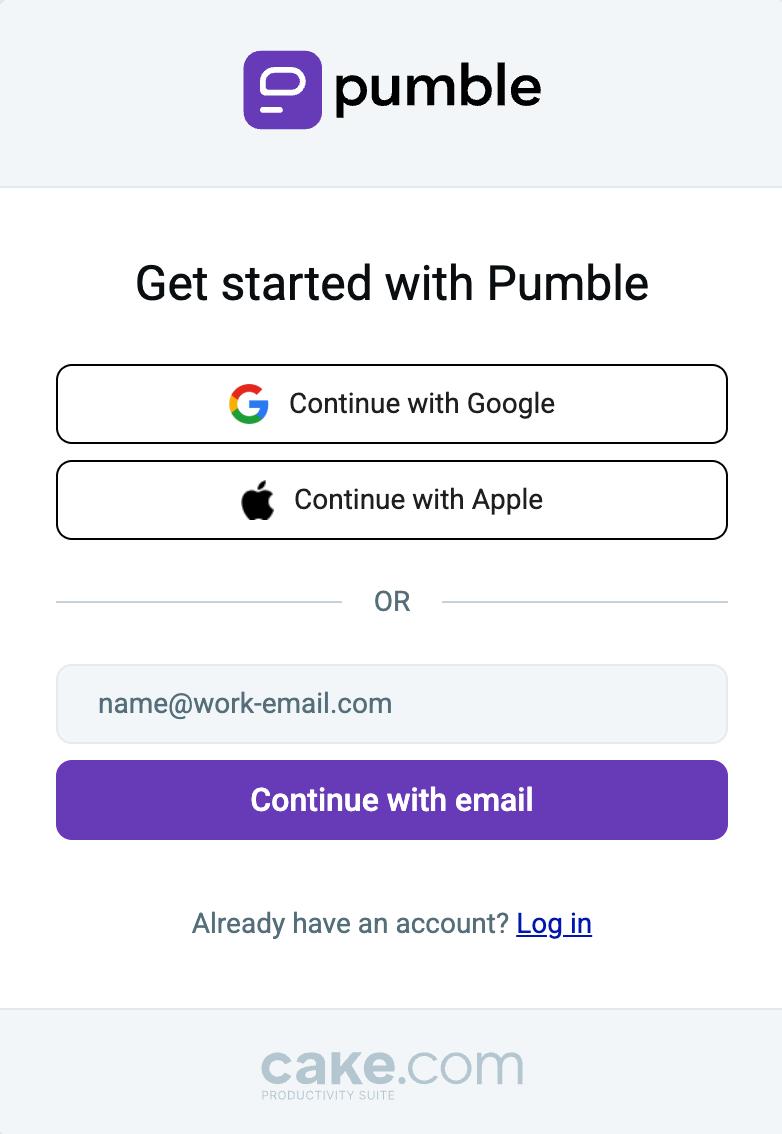Choose Continue with Apple button
The width and height of the screenshot is (782, 1134).
pyautogui.click(x=391, y=500)
